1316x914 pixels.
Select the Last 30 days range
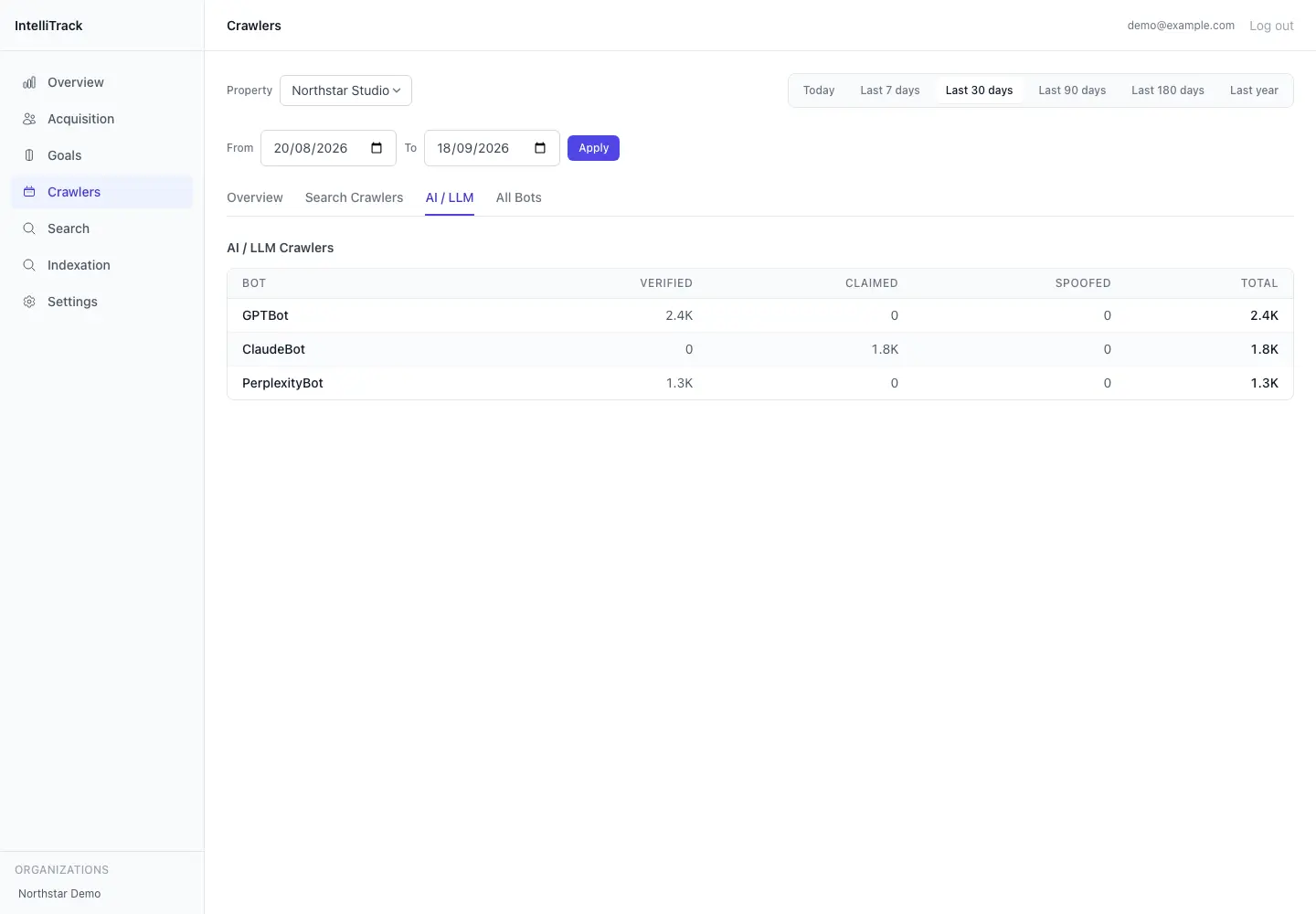pyautogui.click(x=979, y=90)
